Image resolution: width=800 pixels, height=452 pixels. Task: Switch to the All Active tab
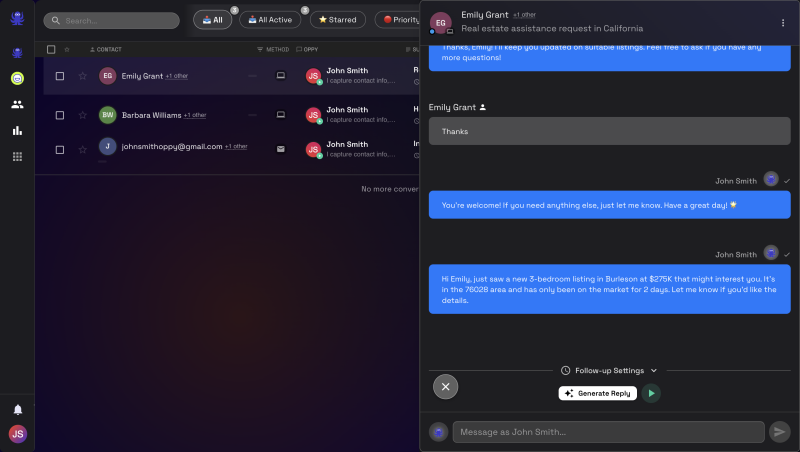[270, 20]
